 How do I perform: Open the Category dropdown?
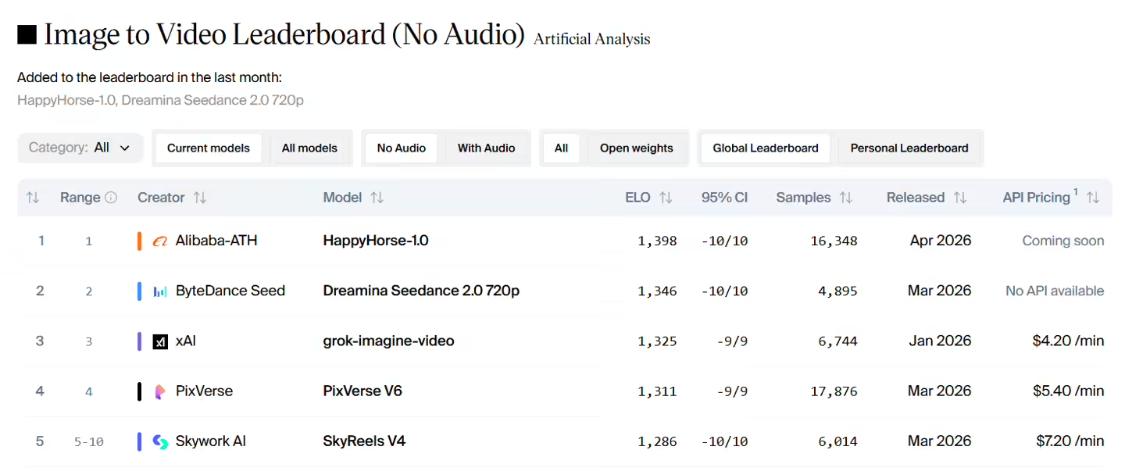coord(80,148)
